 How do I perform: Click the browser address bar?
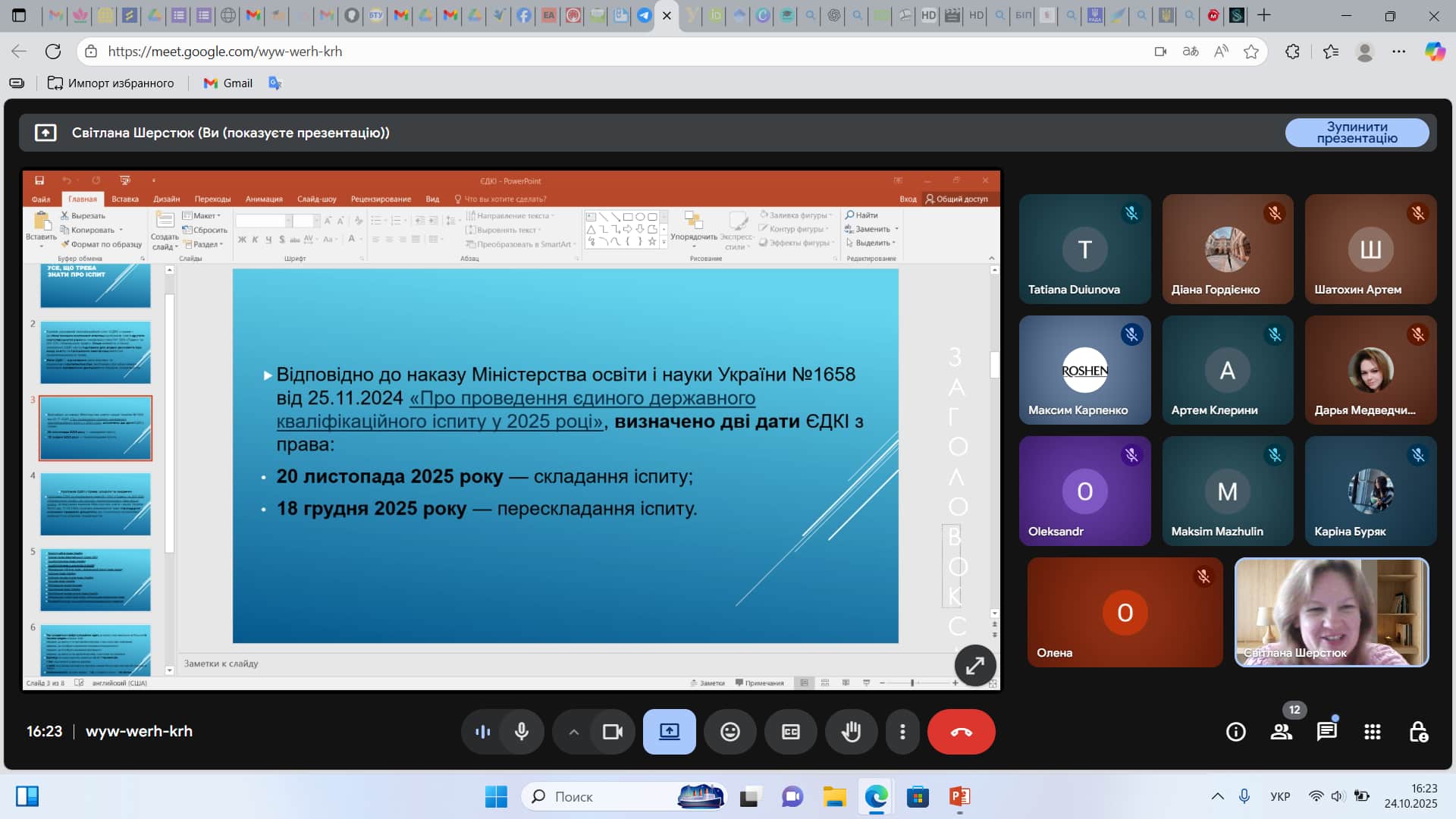click(607, 52)
